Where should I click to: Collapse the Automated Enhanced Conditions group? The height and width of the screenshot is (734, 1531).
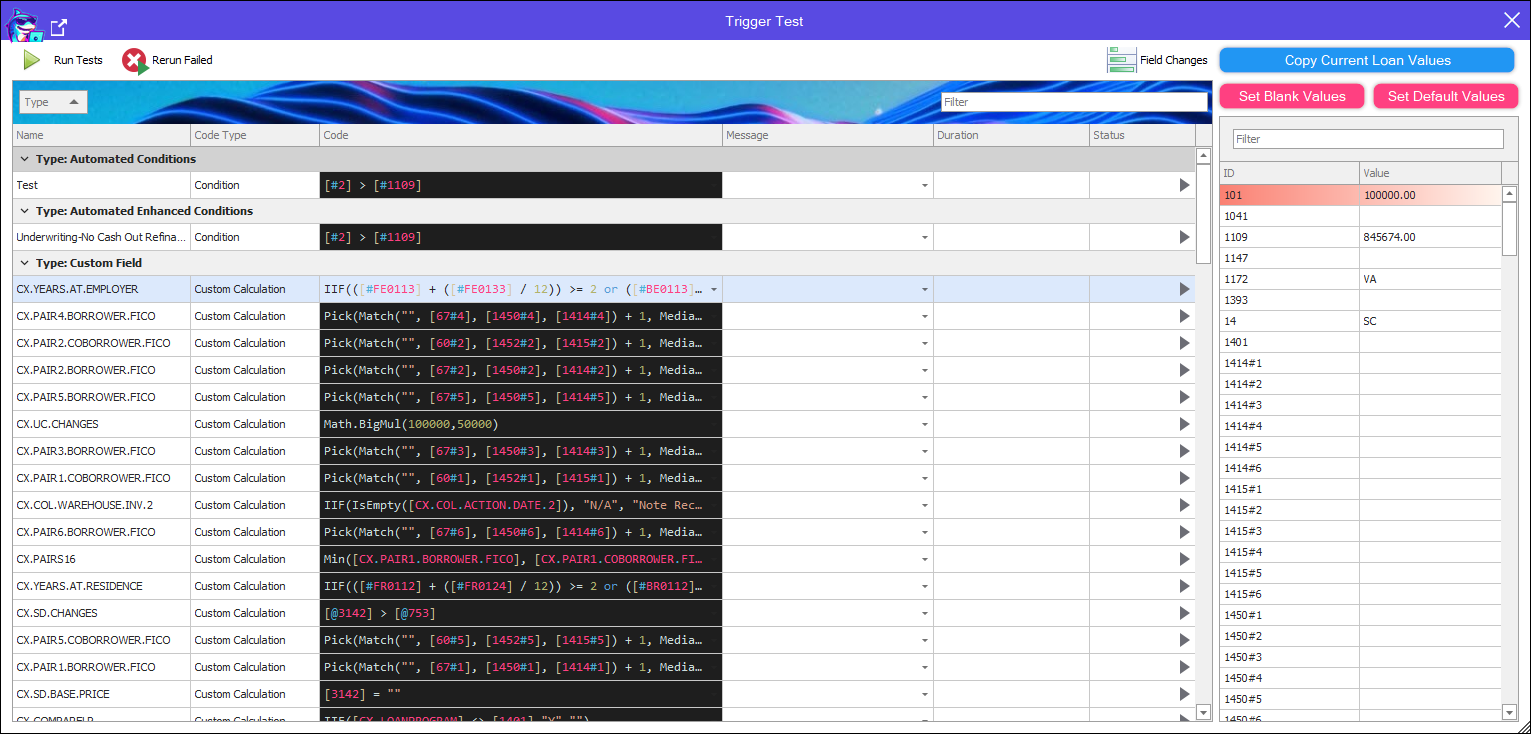coord(23,211)
